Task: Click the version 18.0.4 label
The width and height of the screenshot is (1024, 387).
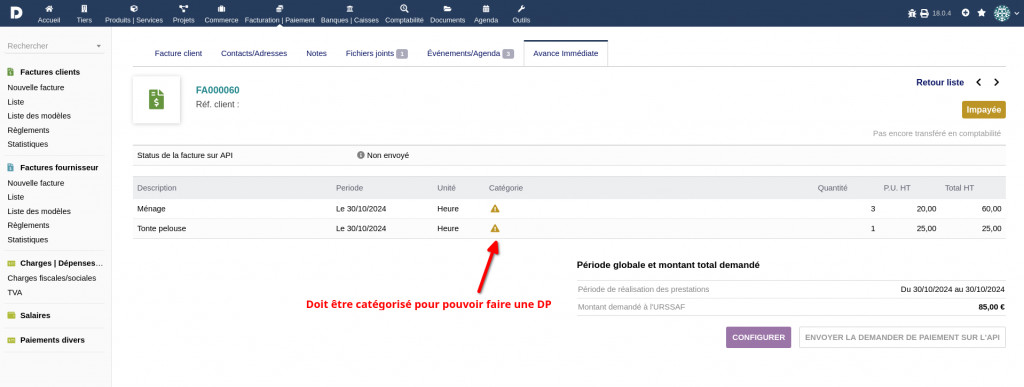Action: (941, 13)
